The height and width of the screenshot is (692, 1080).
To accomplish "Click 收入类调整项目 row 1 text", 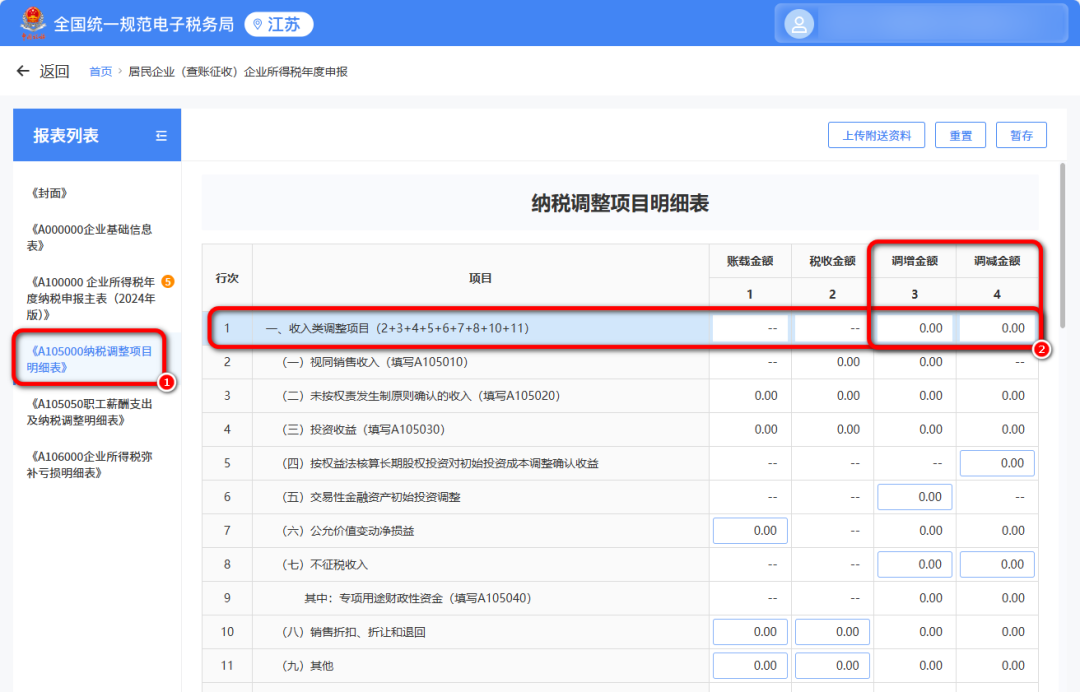I will click(397, 328).
